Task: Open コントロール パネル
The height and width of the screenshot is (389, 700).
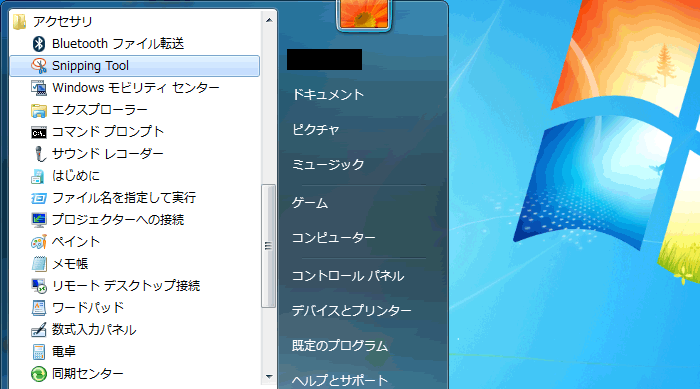Action: click(x=348, y=276)
